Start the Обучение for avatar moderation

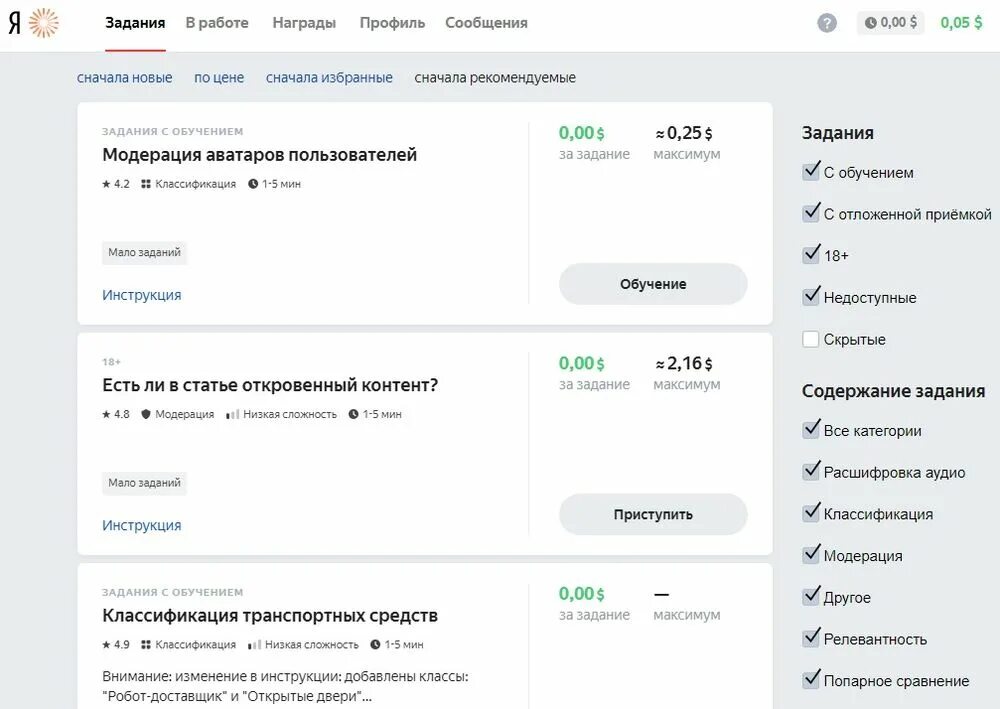(x=653, y=284)
